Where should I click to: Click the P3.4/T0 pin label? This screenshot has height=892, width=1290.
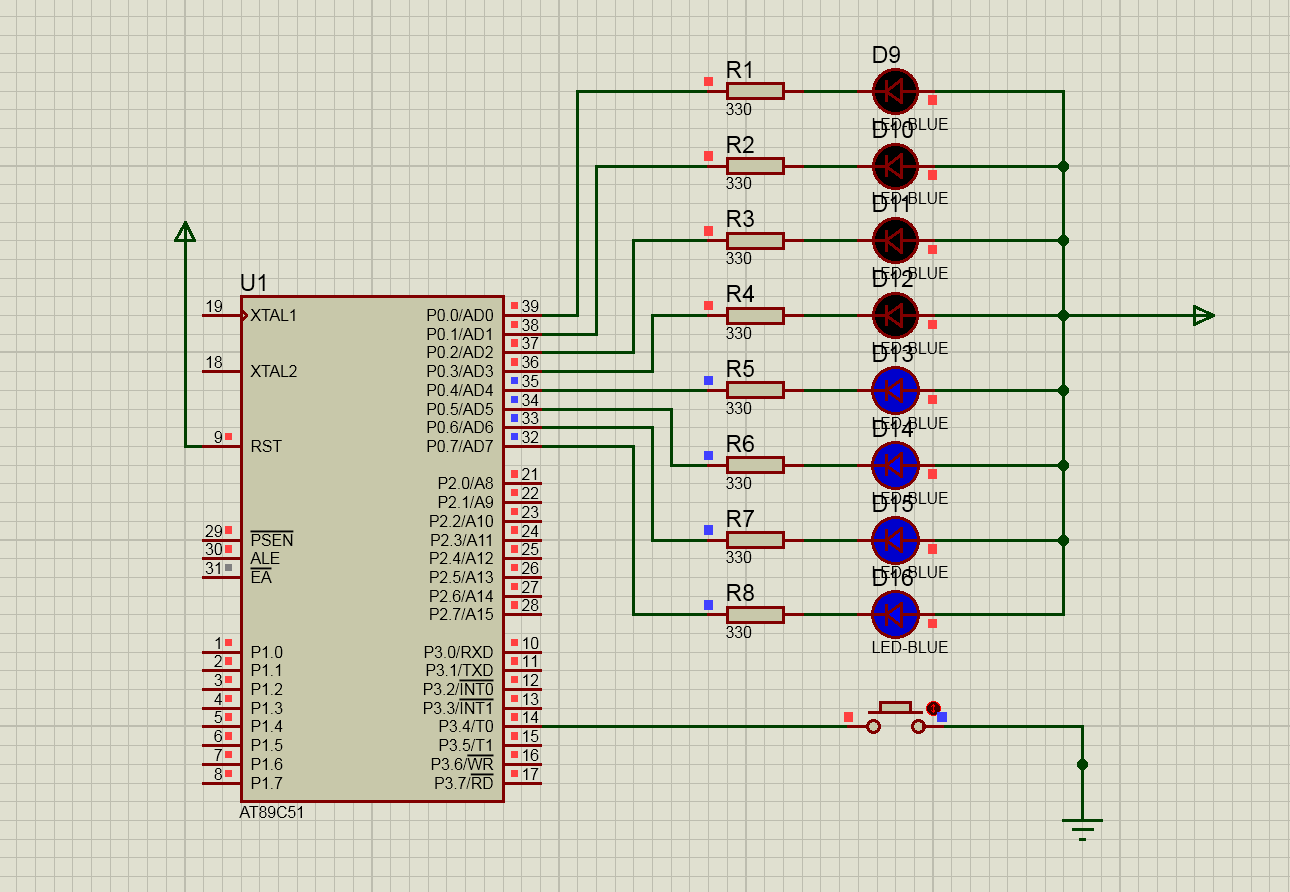point(466,726)
